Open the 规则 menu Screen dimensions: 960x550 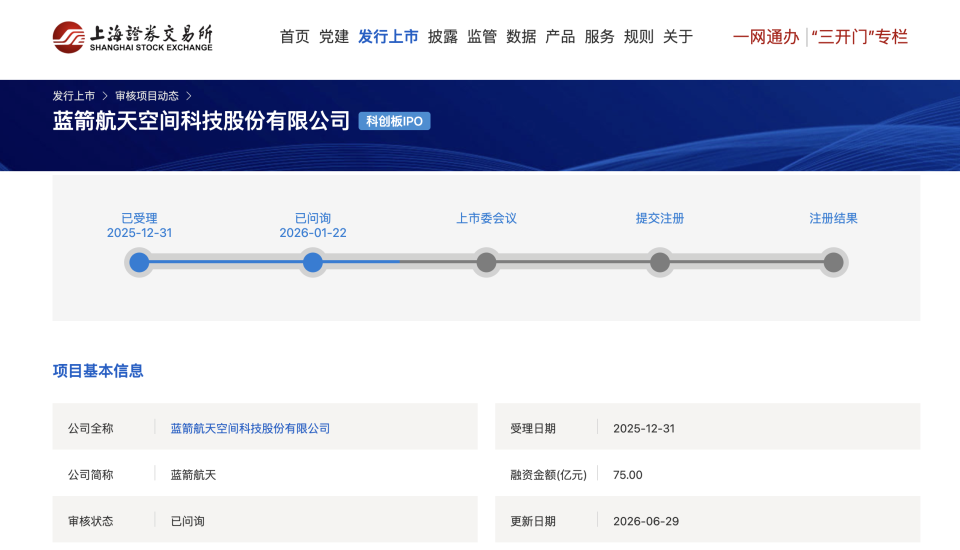tap(639, 37)
